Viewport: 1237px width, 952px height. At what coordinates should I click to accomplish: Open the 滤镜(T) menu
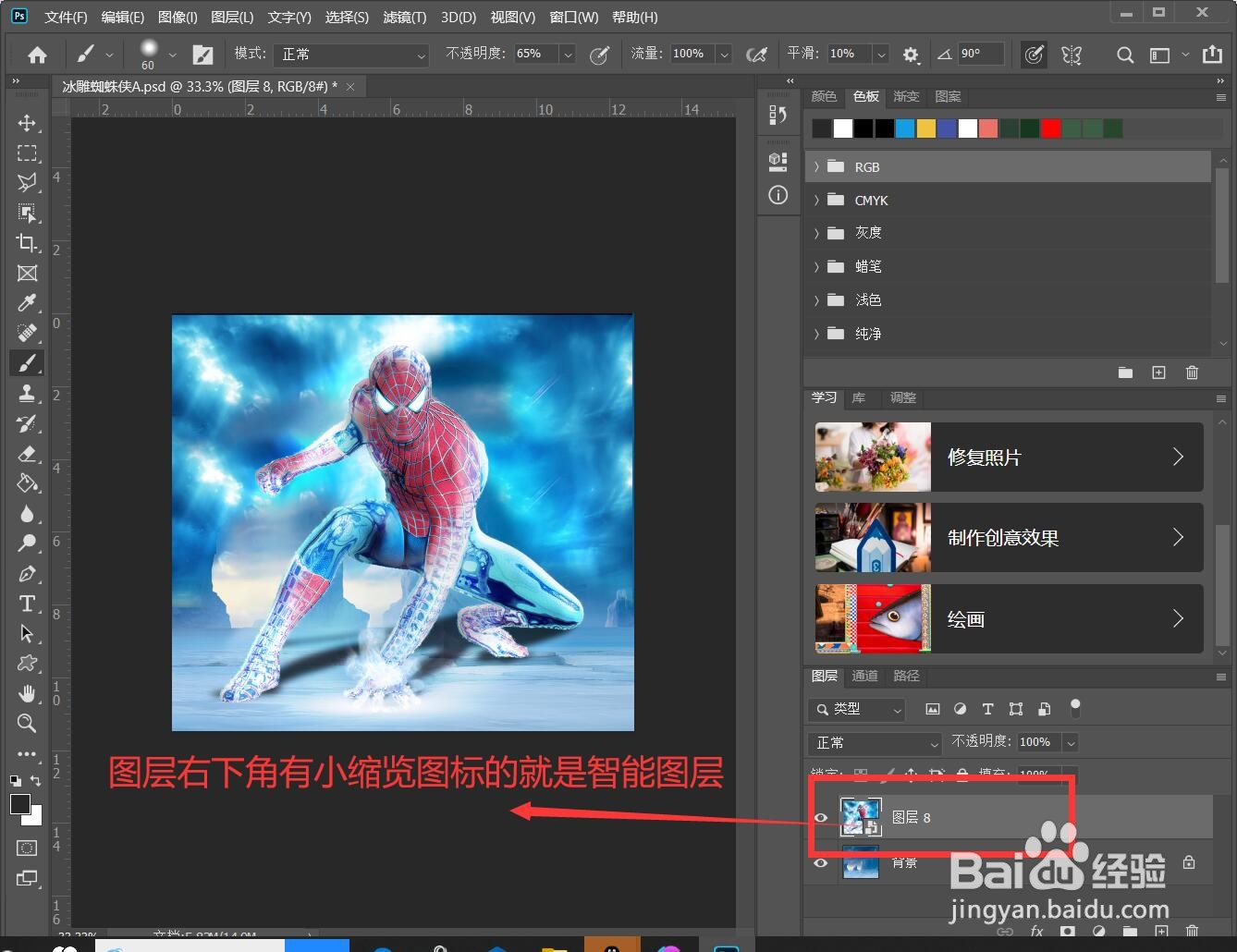pos(405,18)
